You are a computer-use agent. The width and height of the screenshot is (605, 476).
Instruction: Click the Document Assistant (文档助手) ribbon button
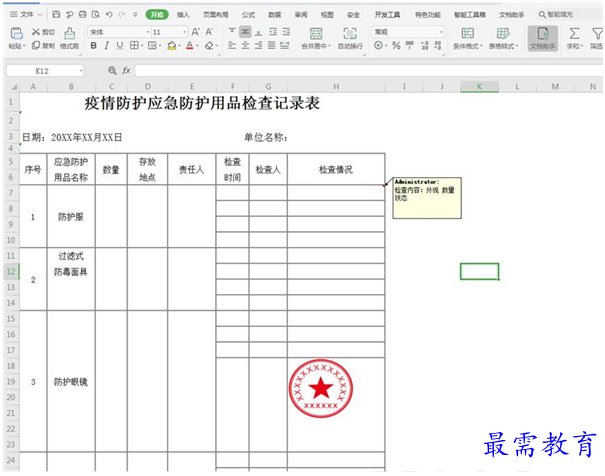[542, 38]
